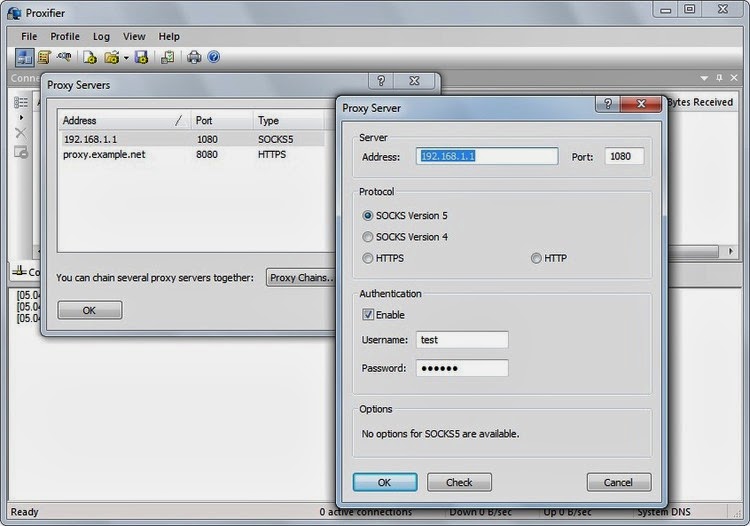Open the File menu
This screenshot has width=750, height=526.
(x=29, y=36)
